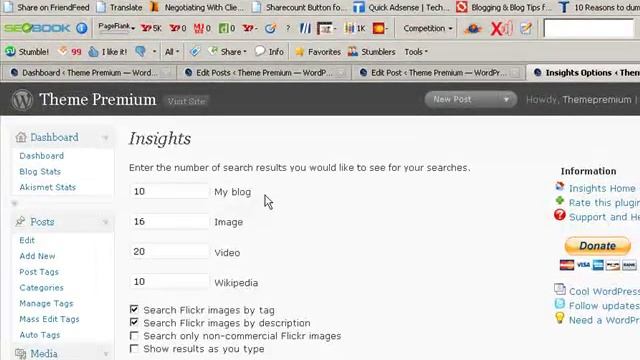
Task: Open Akismet Stats in sidebar
Action: pos(48,187)
